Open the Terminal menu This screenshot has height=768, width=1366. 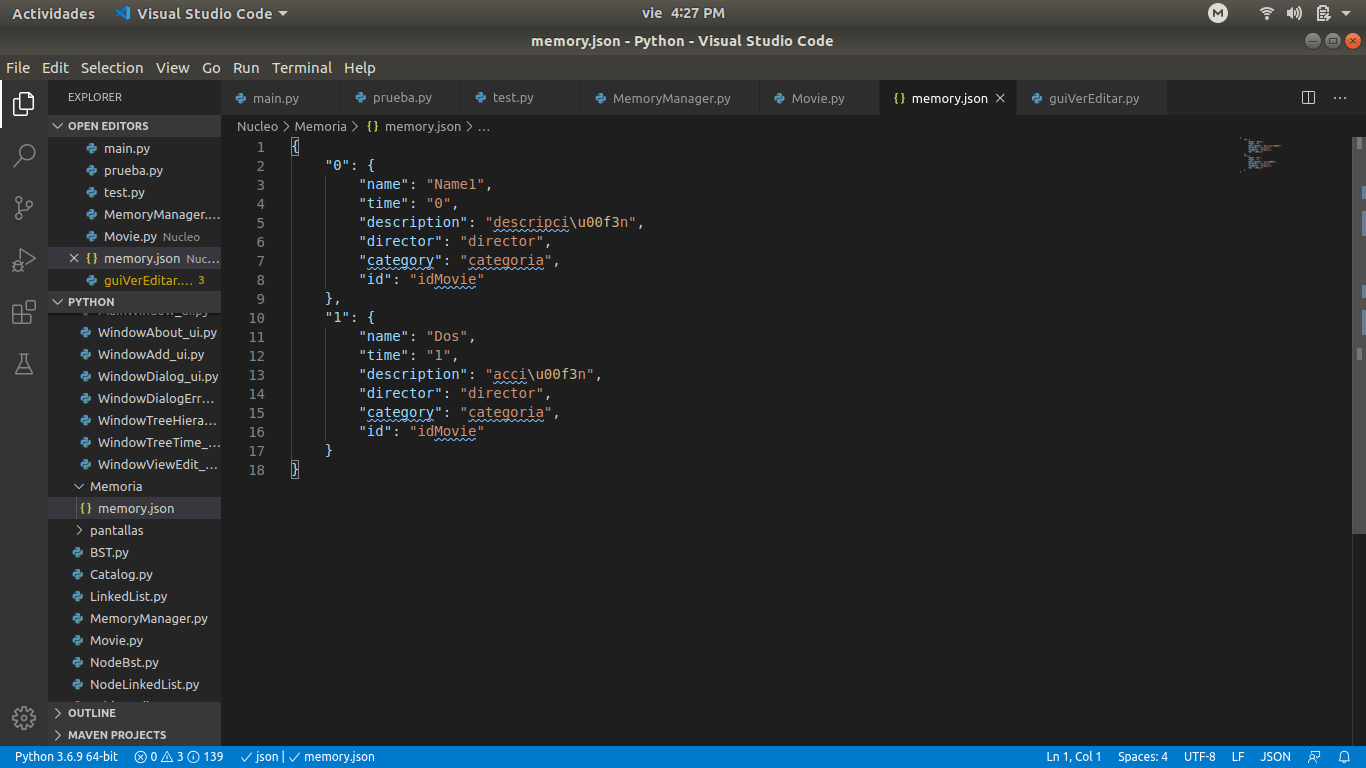pos(301,67)
